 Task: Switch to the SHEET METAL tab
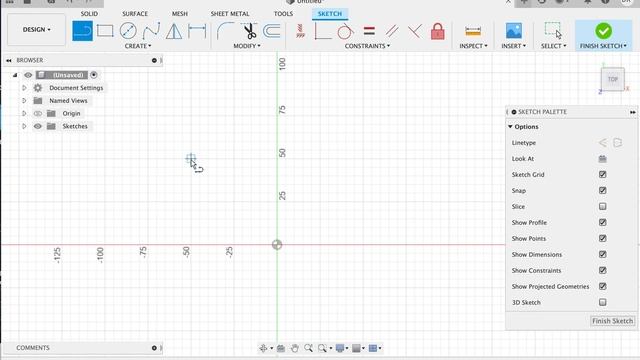point(230,14)
